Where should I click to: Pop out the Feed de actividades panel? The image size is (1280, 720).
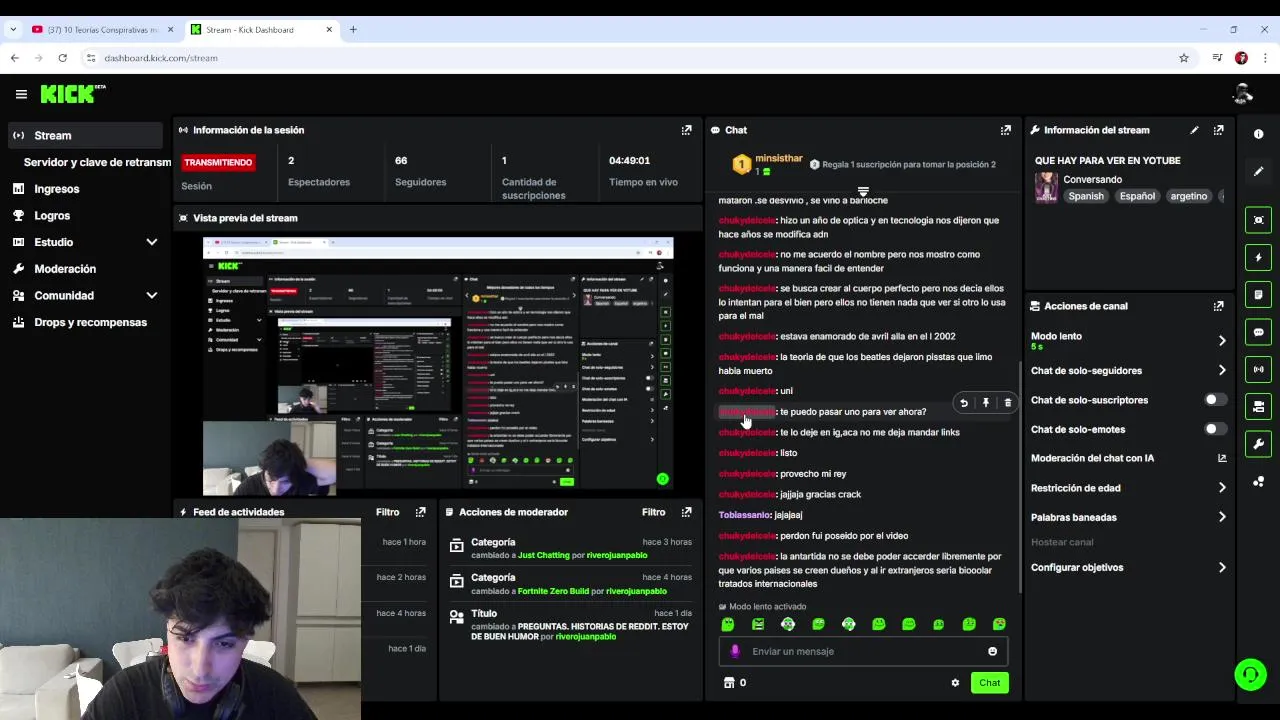coord(420,512)
